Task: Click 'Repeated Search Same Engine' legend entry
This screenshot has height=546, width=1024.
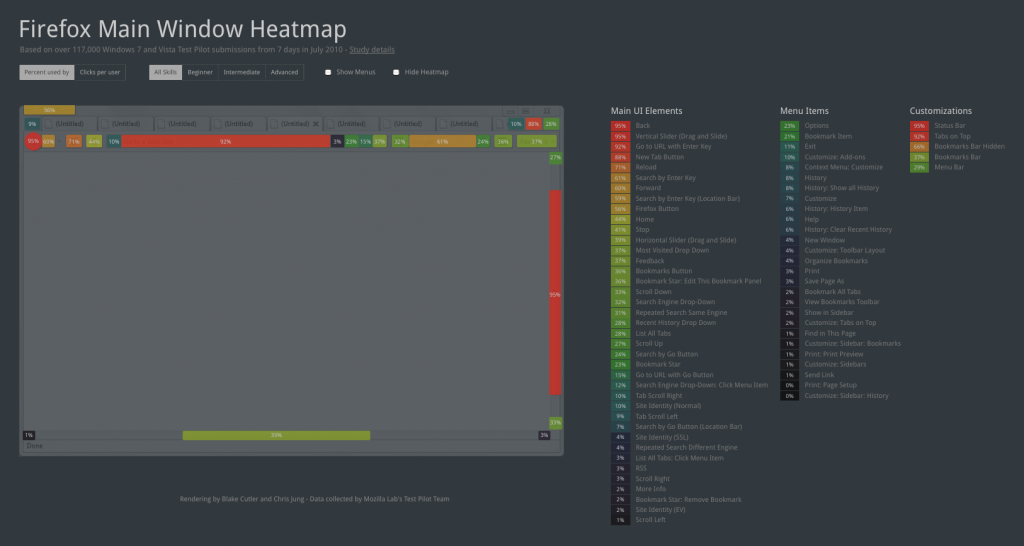Action: pos(681,312)
